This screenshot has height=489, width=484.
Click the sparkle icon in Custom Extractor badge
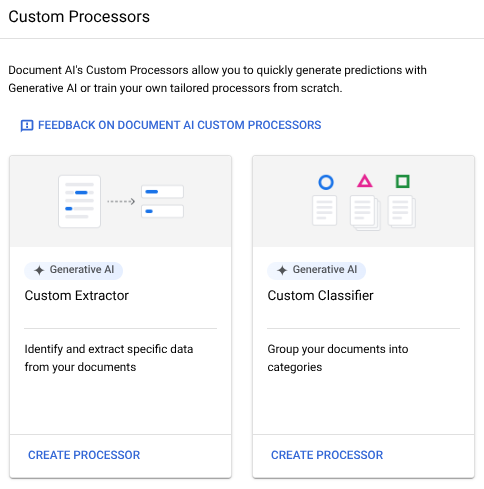[39, 270]
